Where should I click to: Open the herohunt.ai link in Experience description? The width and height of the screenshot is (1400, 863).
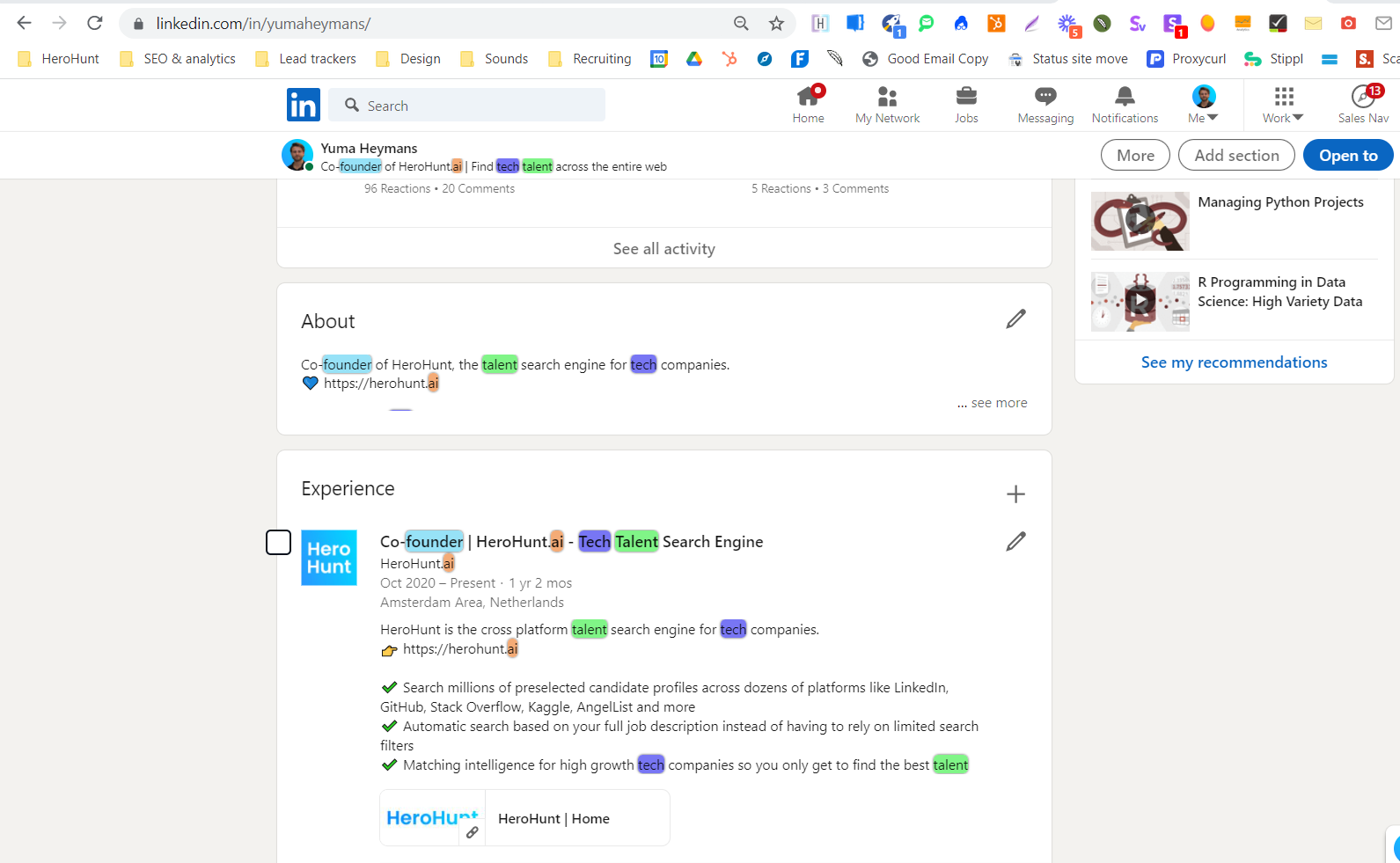[x=460, y=649]
